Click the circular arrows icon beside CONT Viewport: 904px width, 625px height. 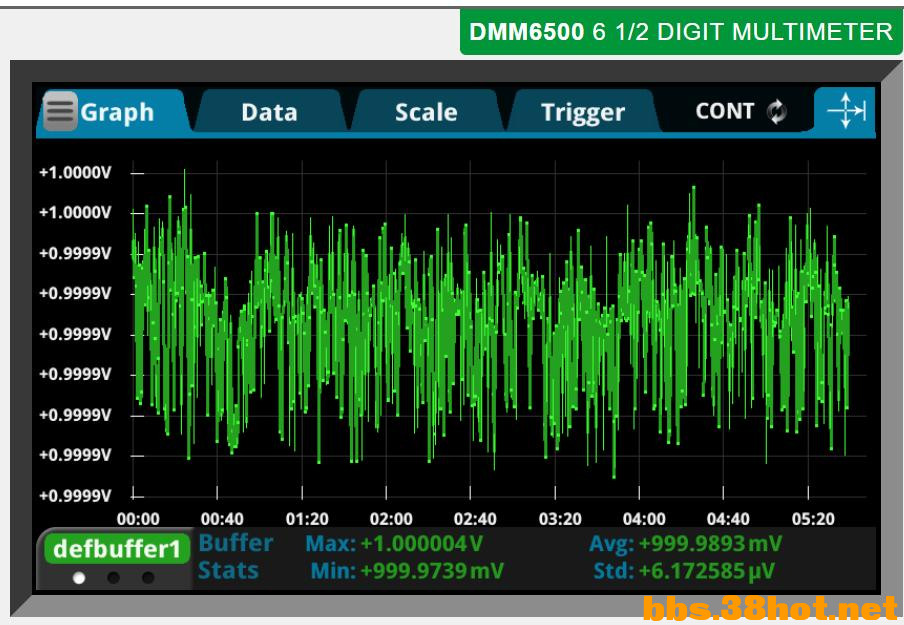[x=777, y=112]
